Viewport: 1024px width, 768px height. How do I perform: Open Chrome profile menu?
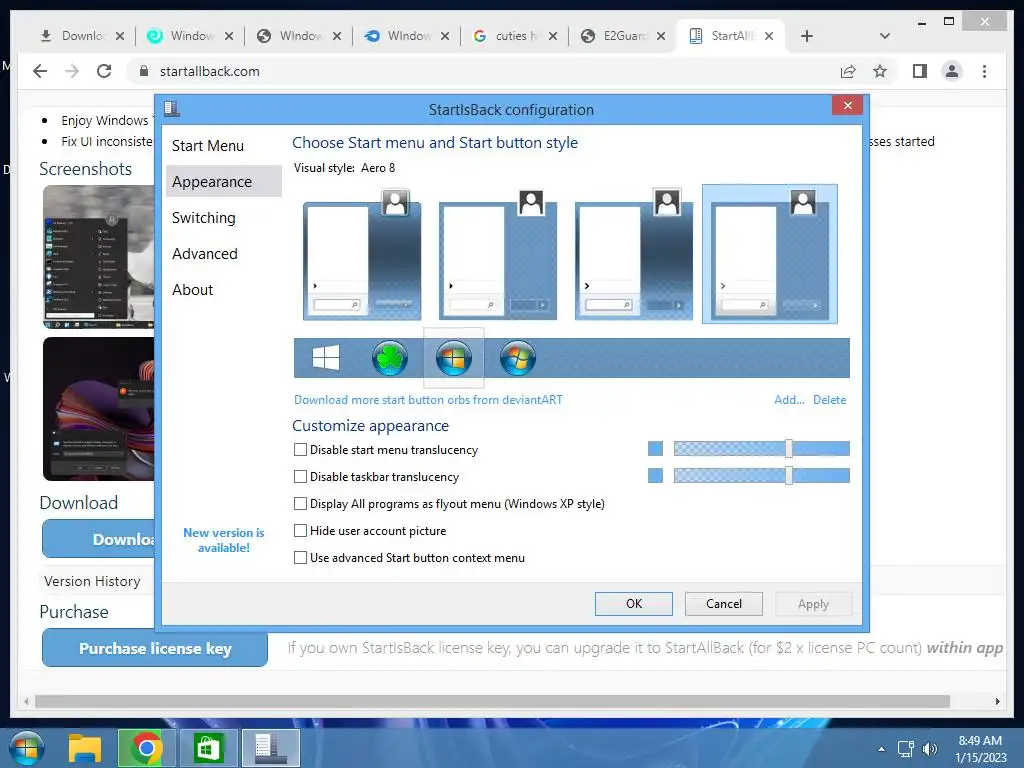[952, 71]
